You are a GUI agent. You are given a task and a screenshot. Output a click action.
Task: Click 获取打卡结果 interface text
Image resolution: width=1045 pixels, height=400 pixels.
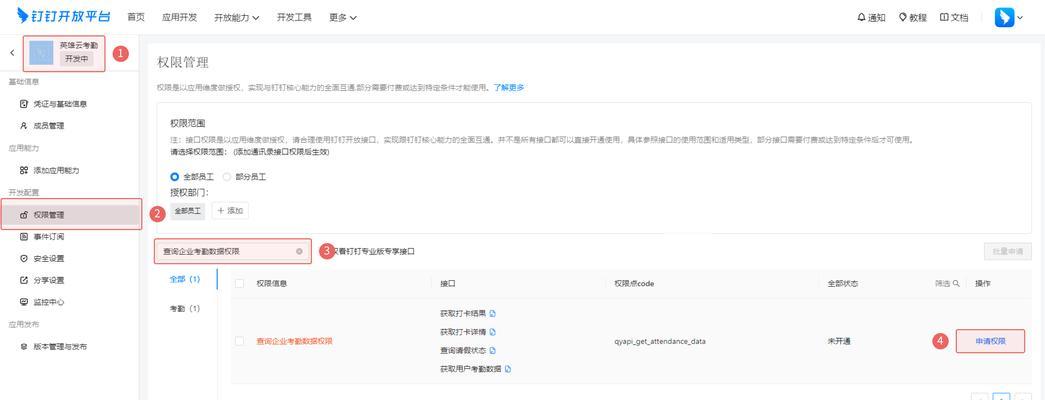(463, 313)
